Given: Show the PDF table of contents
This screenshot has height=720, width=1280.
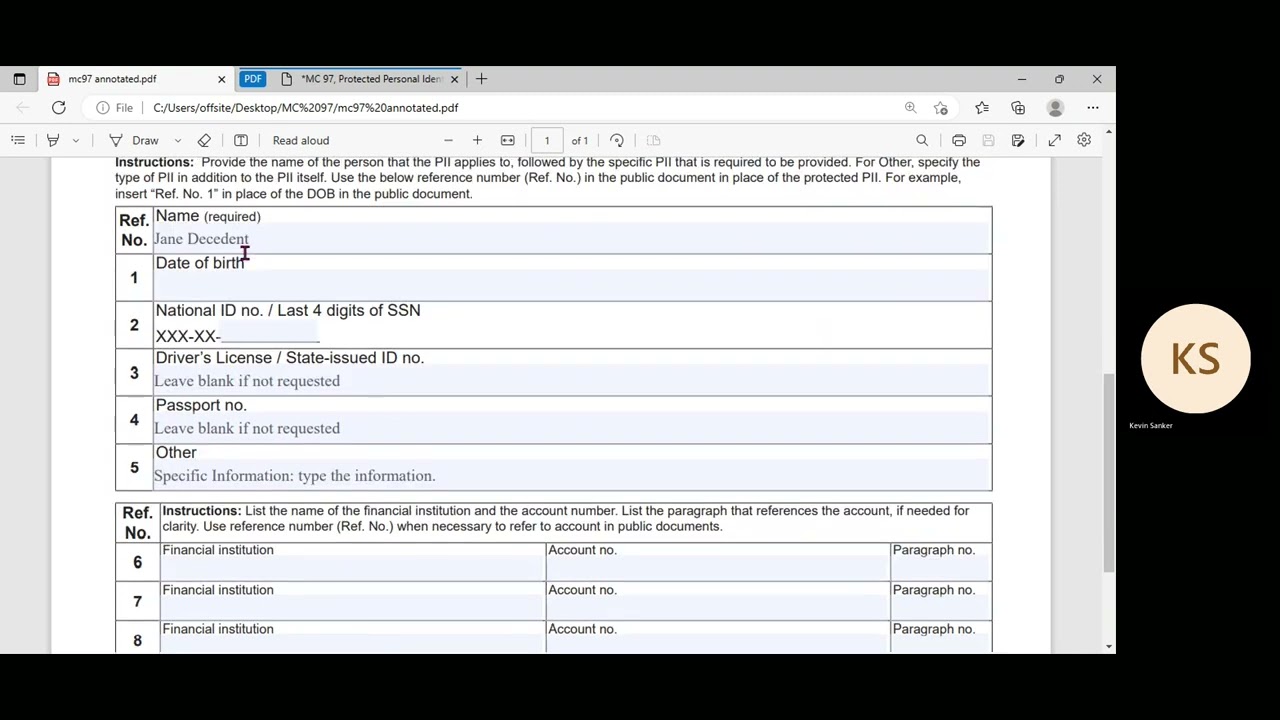Looking at the screenshot, I should click(x=18, y=141).
